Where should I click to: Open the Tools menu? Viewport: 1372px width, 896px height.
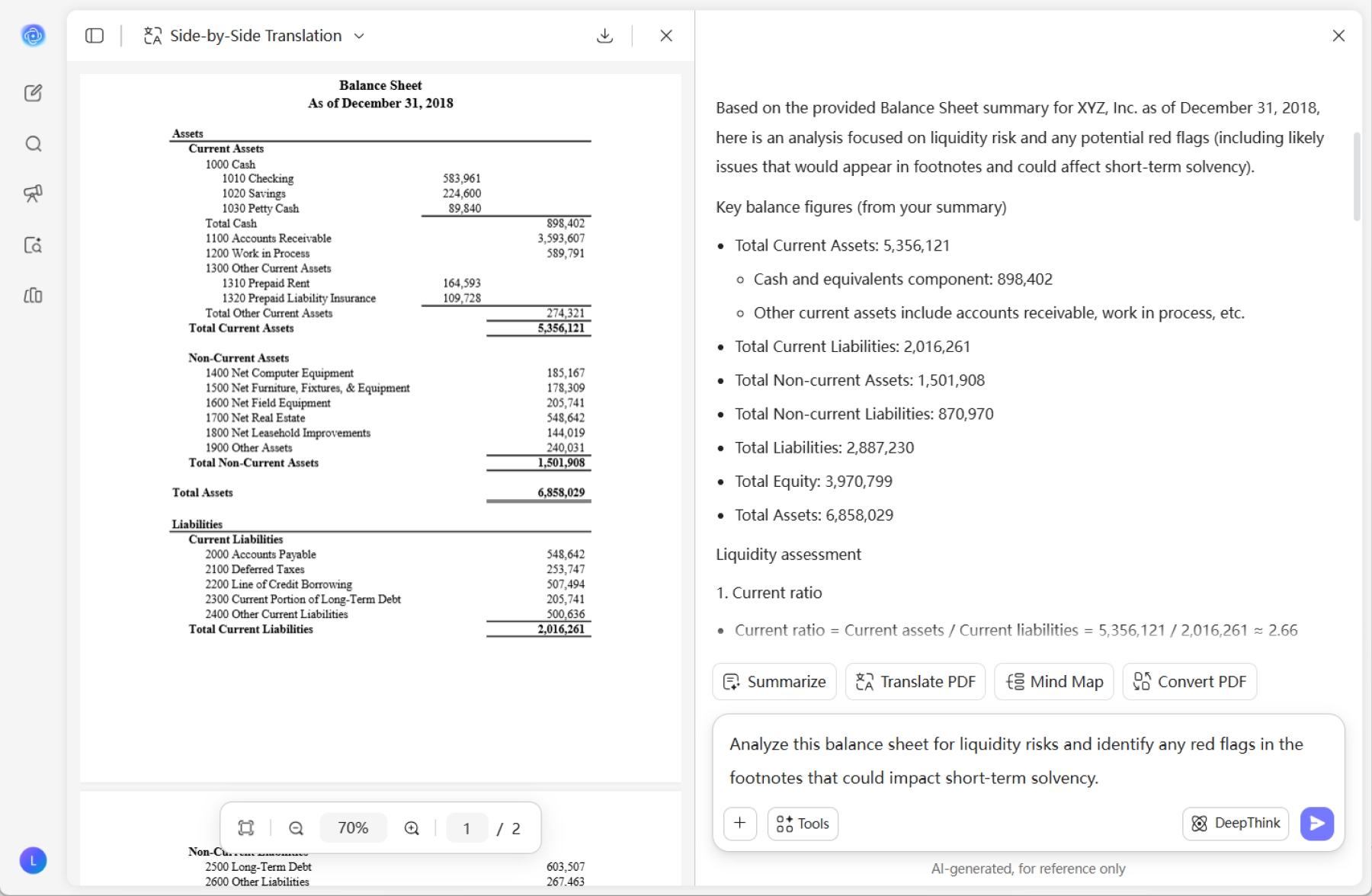[x=803, y=824]
